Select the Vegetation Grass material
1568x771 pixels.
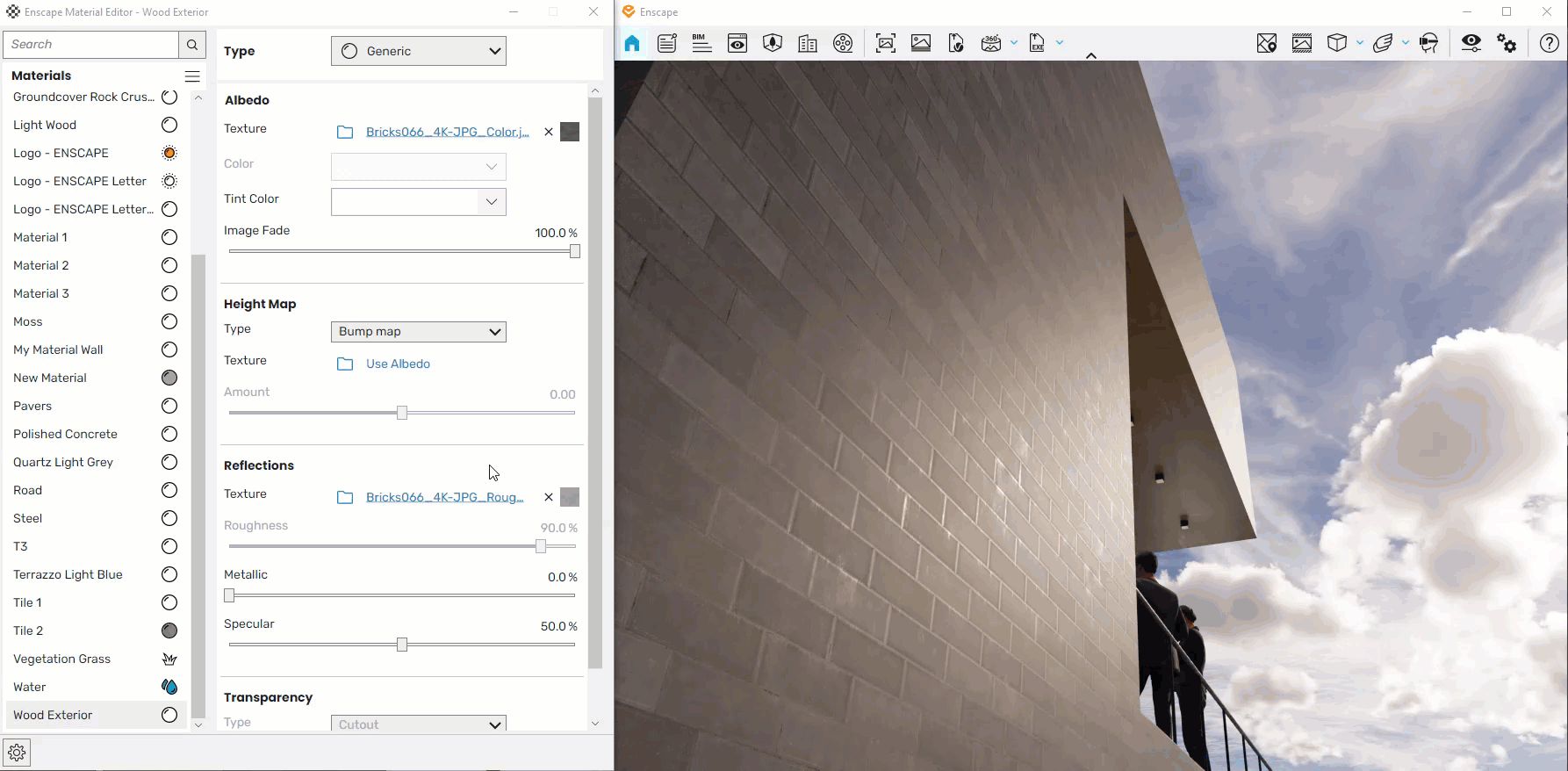[x=96, y=659]
